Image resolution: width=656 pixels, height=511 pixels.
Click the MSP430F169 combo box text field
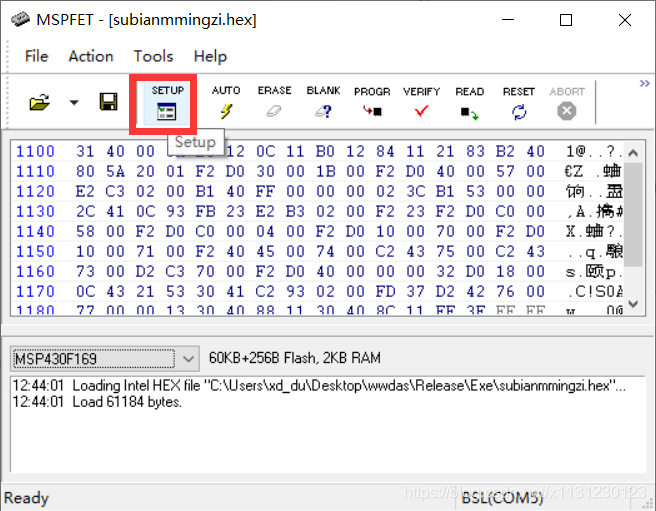(x=95, y=359)
